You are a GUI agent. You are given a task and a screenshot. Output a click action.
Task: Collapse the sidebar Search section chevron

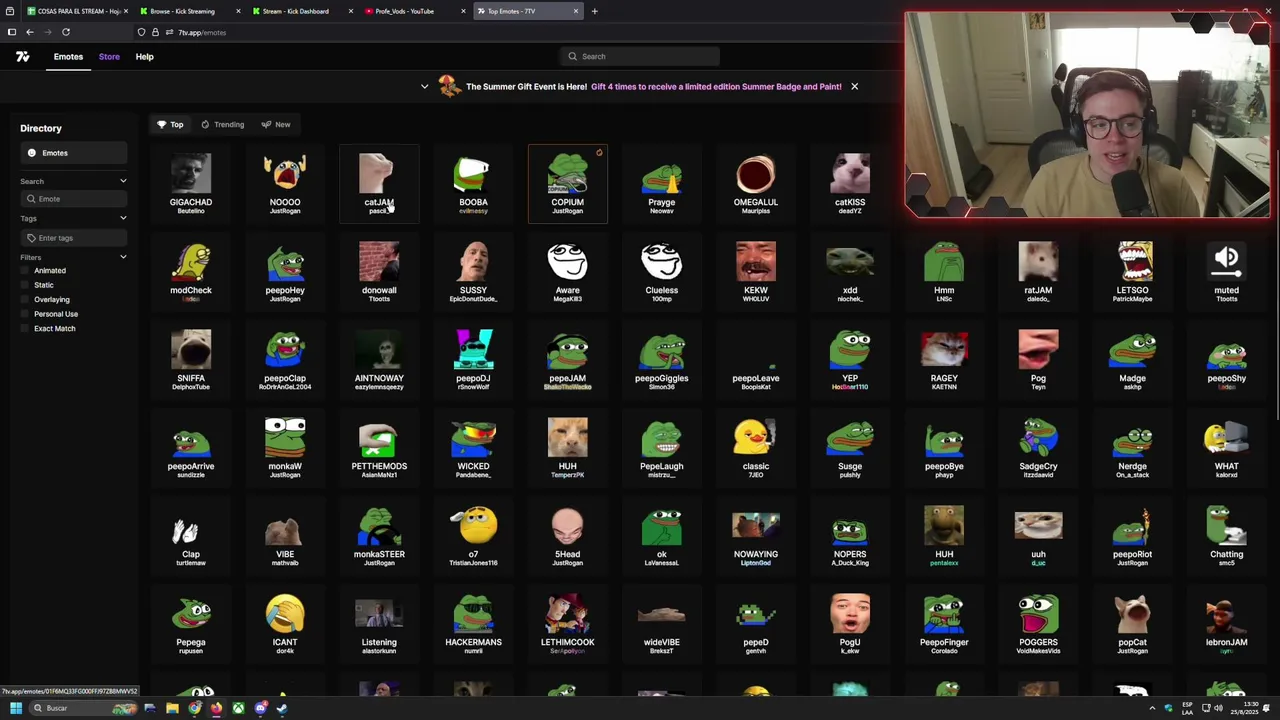pos(123,181)
